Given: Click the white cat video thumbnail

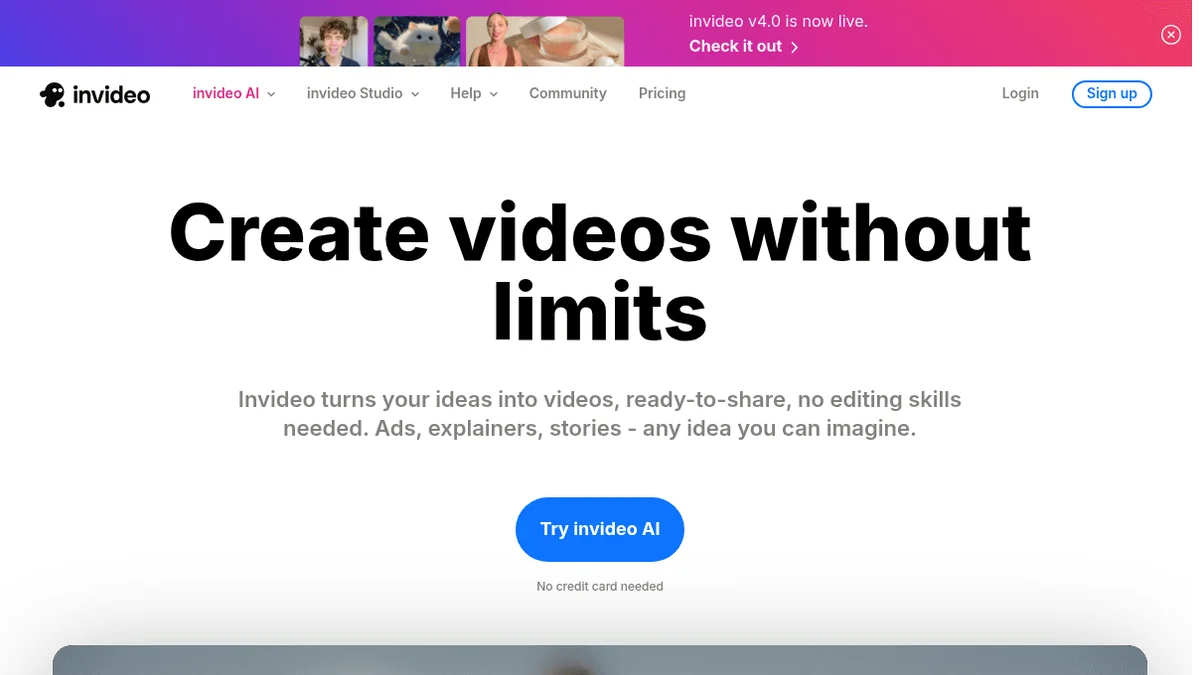Looking at the screenshot, I should coord(417,41).
